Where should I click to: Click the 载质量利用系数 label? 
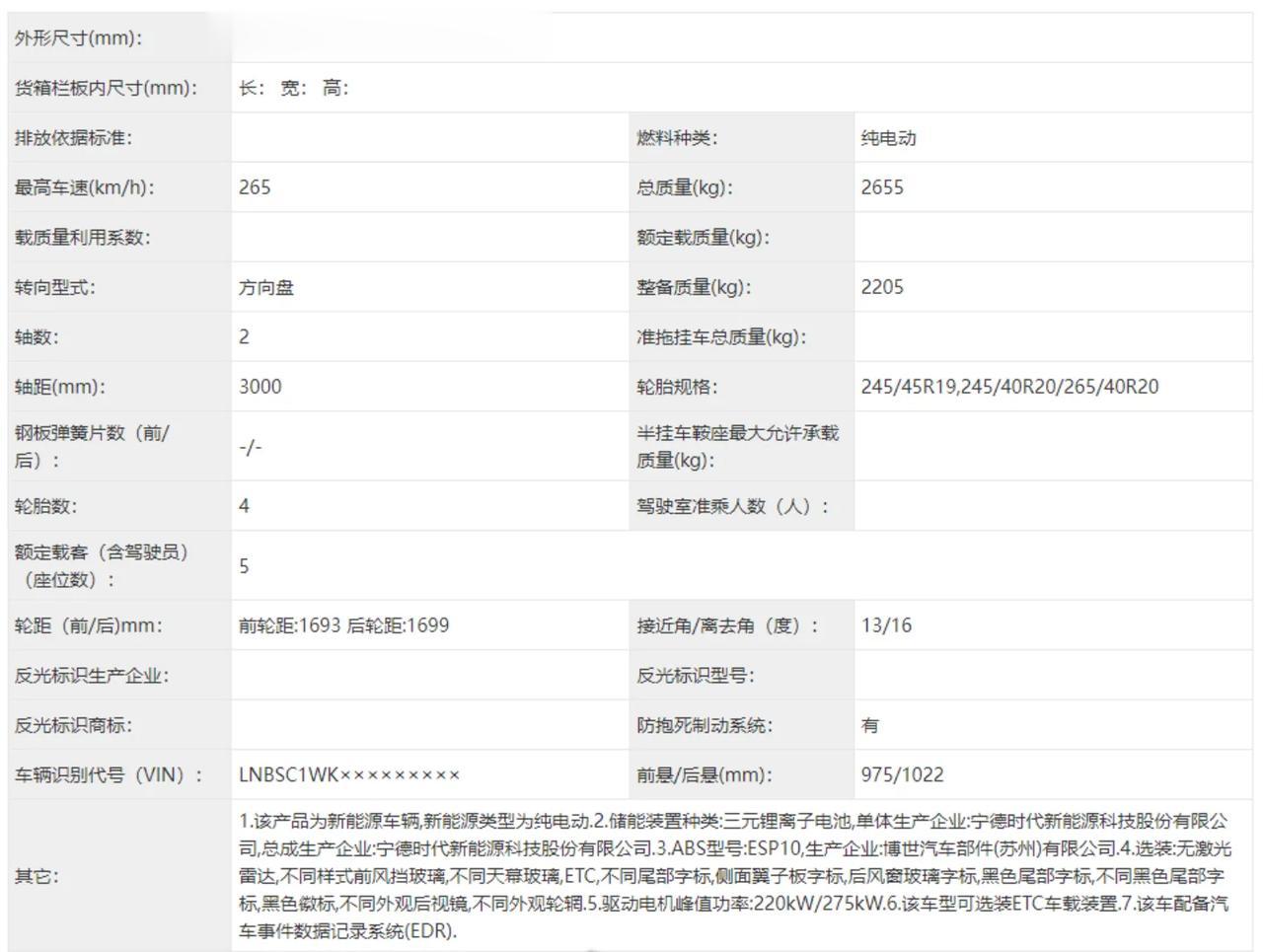(82, 238)
